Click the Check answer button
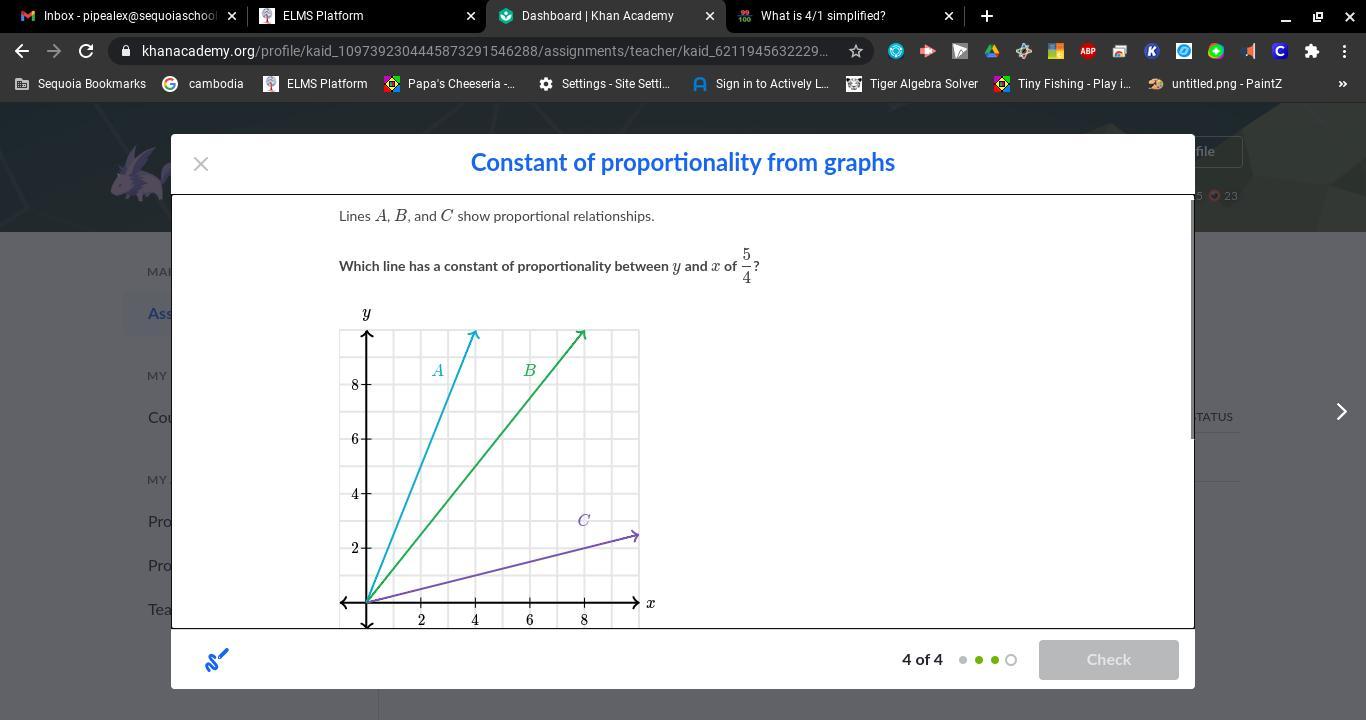The height and width of the screenshot is (720, 1366). pyautogui.click(x=1109, y=660)
